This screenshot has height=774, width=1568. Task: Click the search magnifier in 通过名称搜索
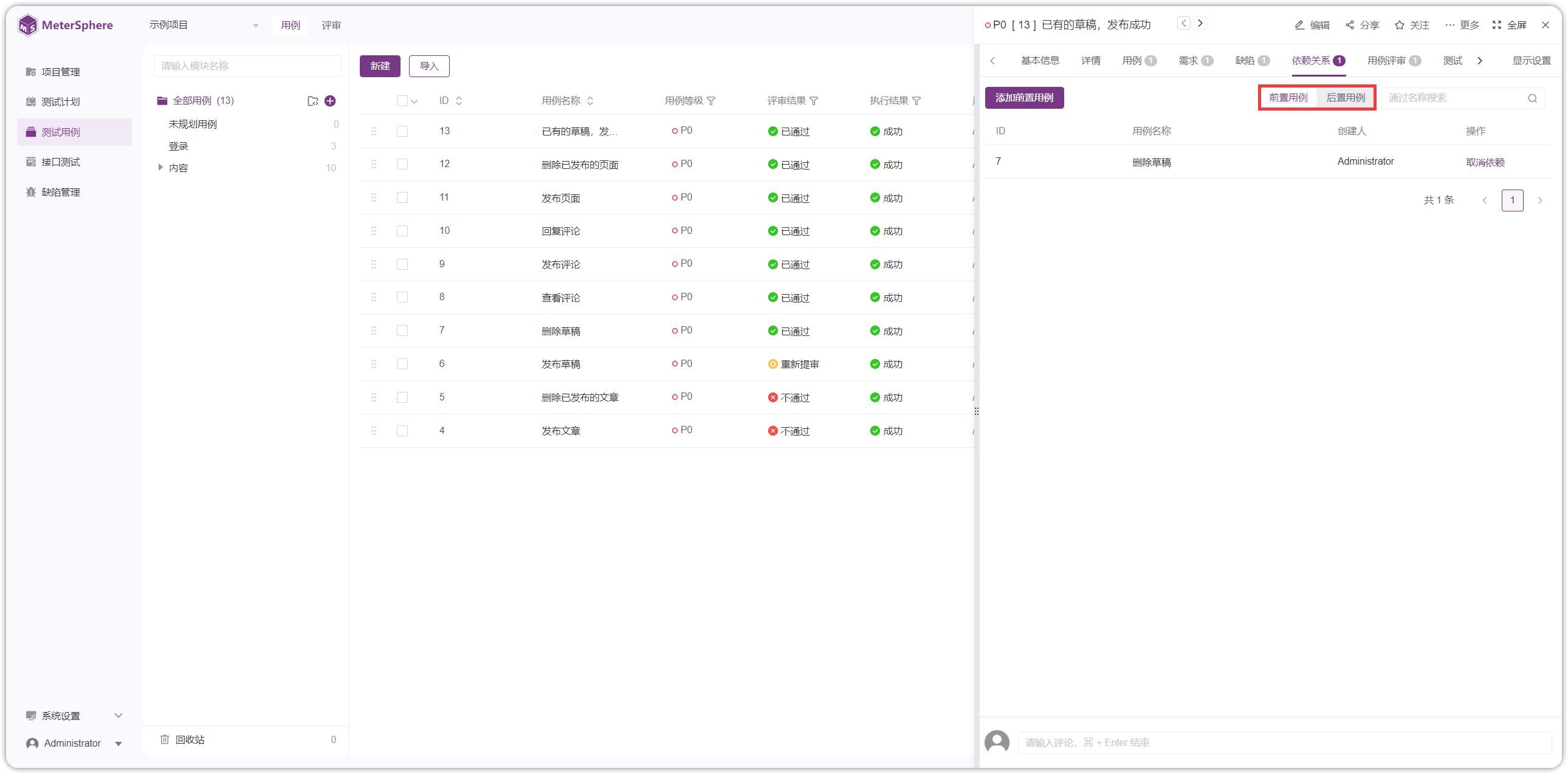[1532, 98]
